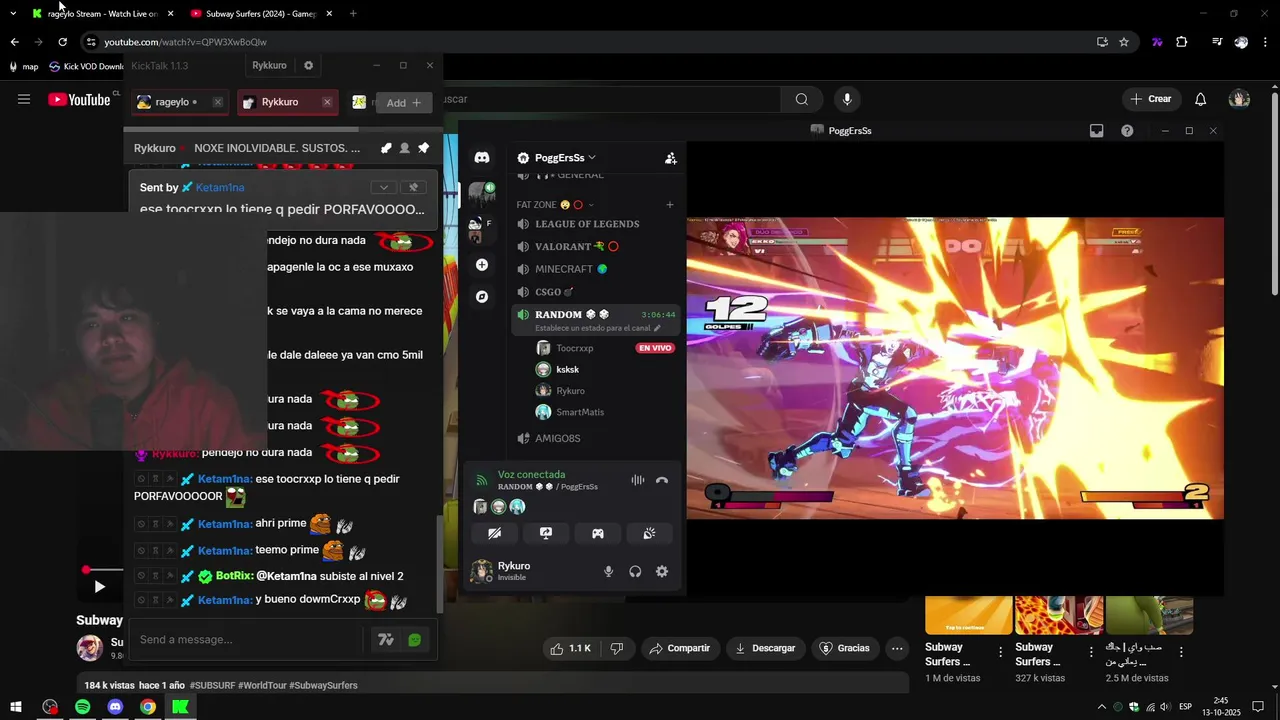Viewport: 1280px width, 720px height.
Task: Close the Rykkuro tab in KickTalk
Action: [x=327, y=102]
